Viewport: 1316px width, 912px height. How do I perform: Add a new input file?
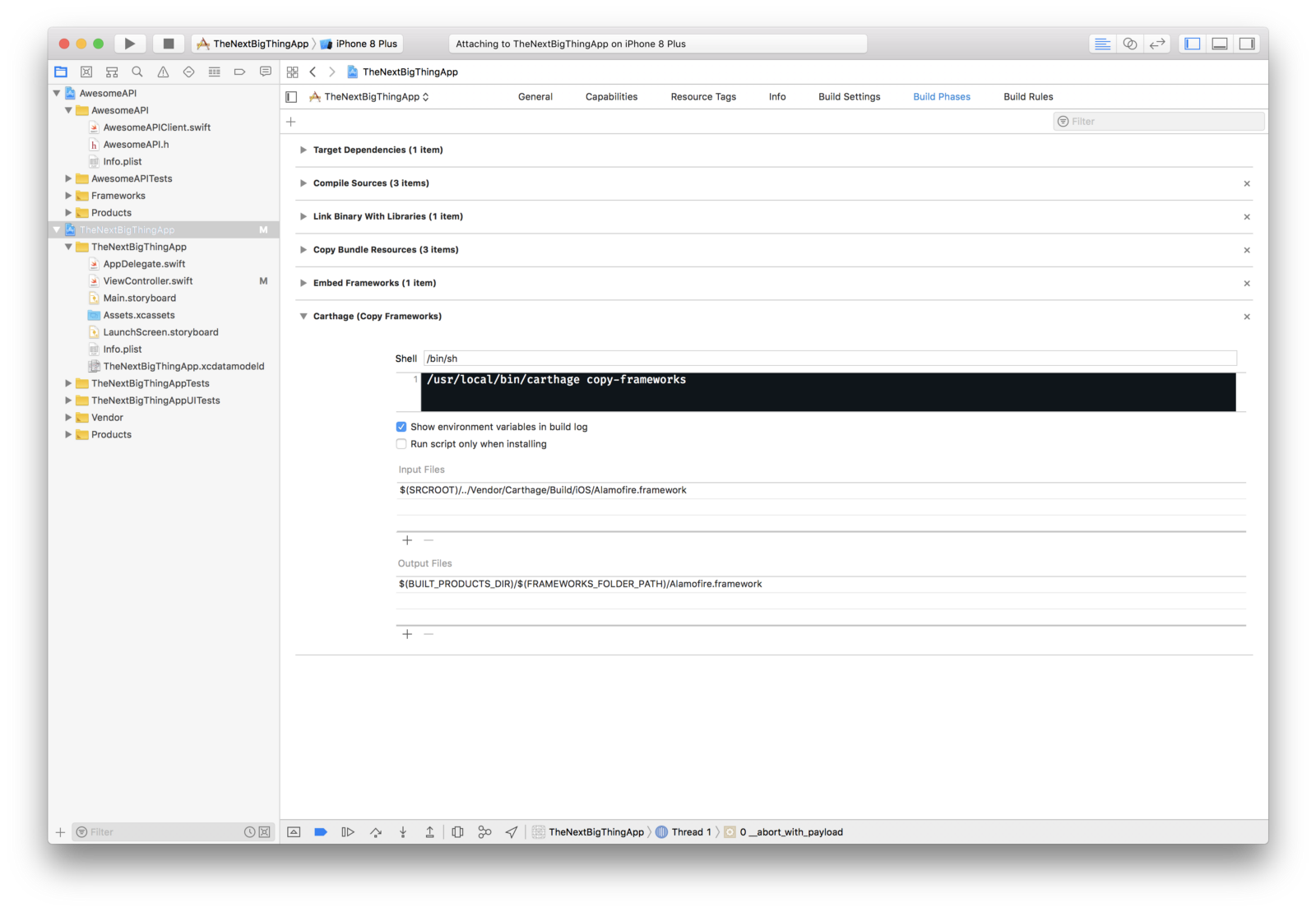(407, 540)
